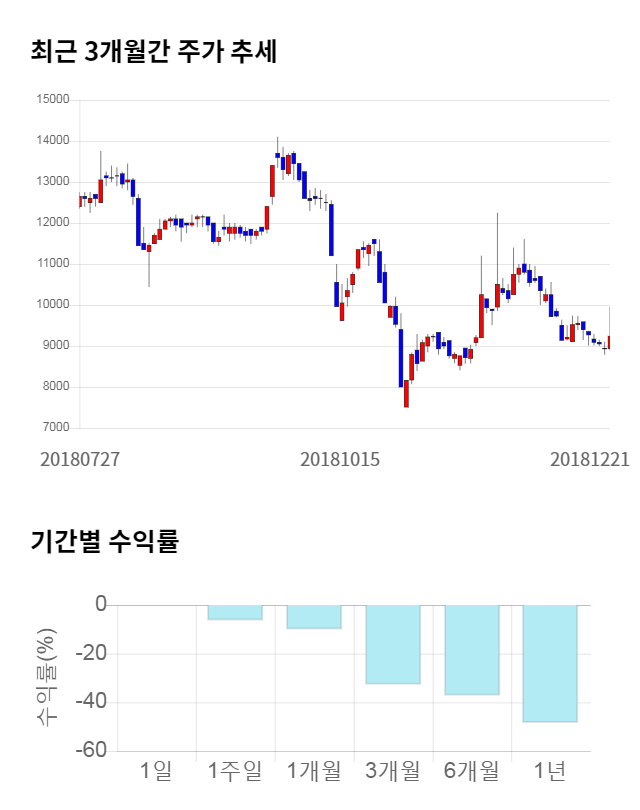640x810 pixels.
Task: Click the 최근 3개월간 주가 추세 heading
Action: [x=153, y=52]
